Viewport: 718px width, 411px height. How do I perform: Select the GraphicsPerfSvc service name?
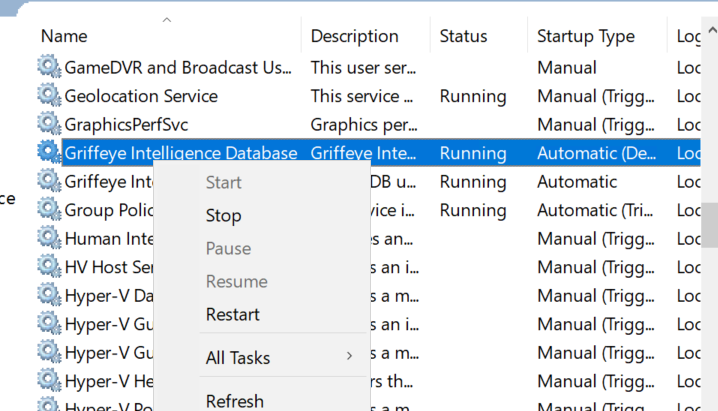(126, 125)
